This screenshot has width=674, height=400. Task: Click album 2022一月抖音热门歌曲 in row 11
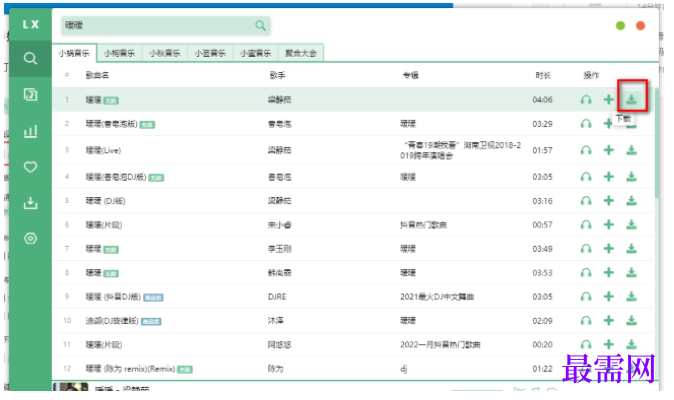tap(440, 345)
